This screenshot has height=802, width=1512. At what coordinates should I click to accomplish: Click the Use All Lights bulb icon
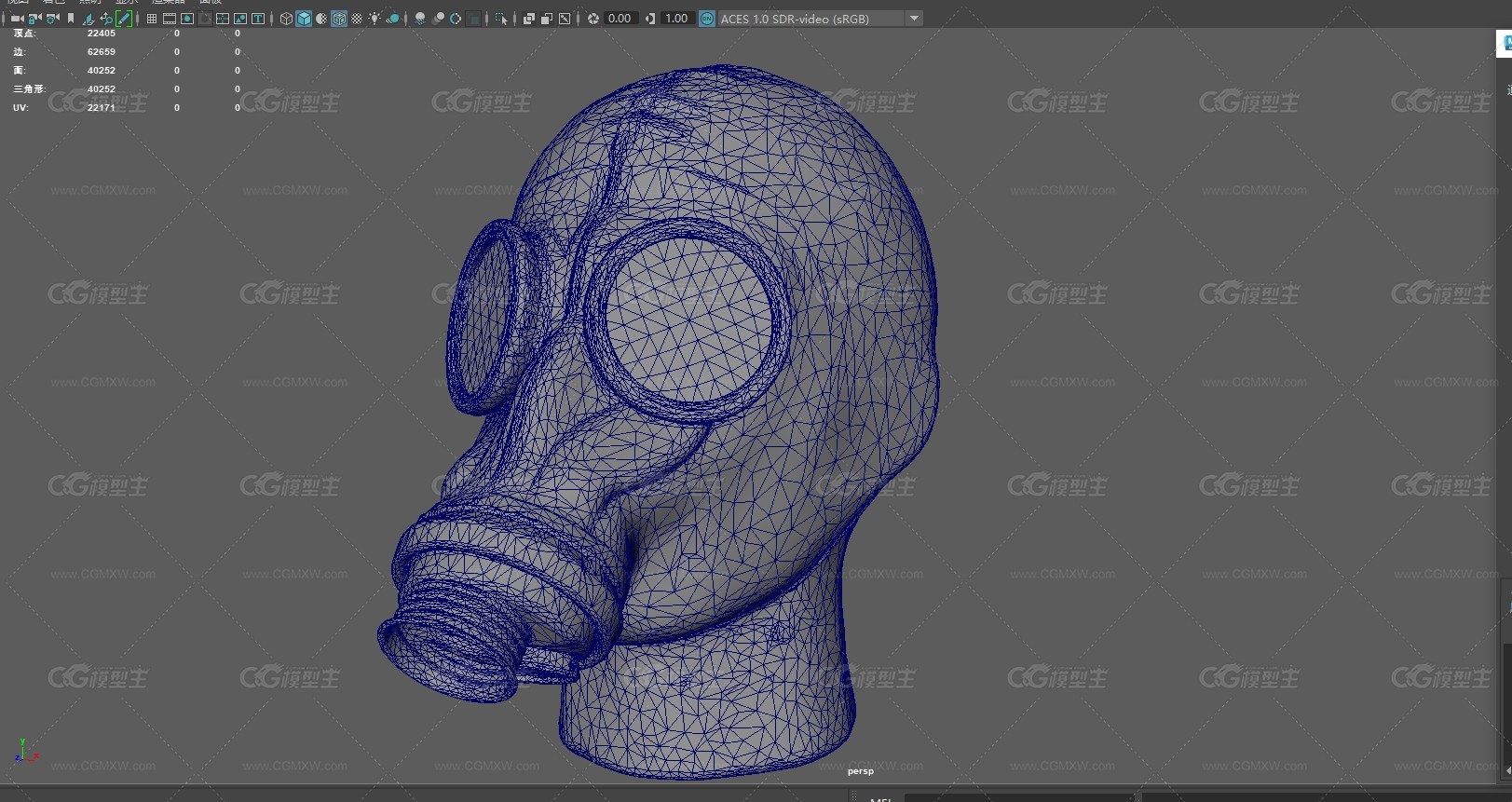pos(375,19)
